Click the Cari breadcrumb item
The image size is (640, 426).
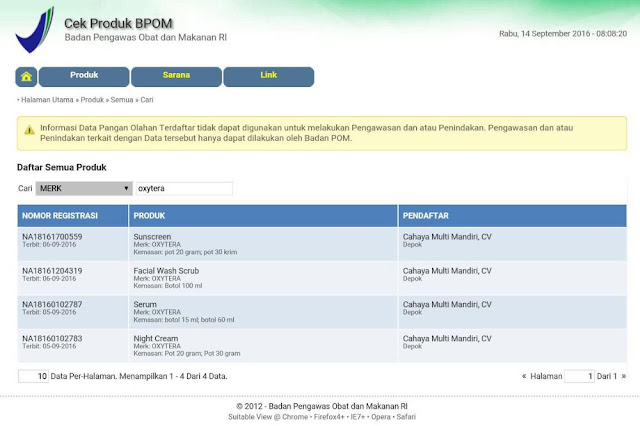[147, 100]
